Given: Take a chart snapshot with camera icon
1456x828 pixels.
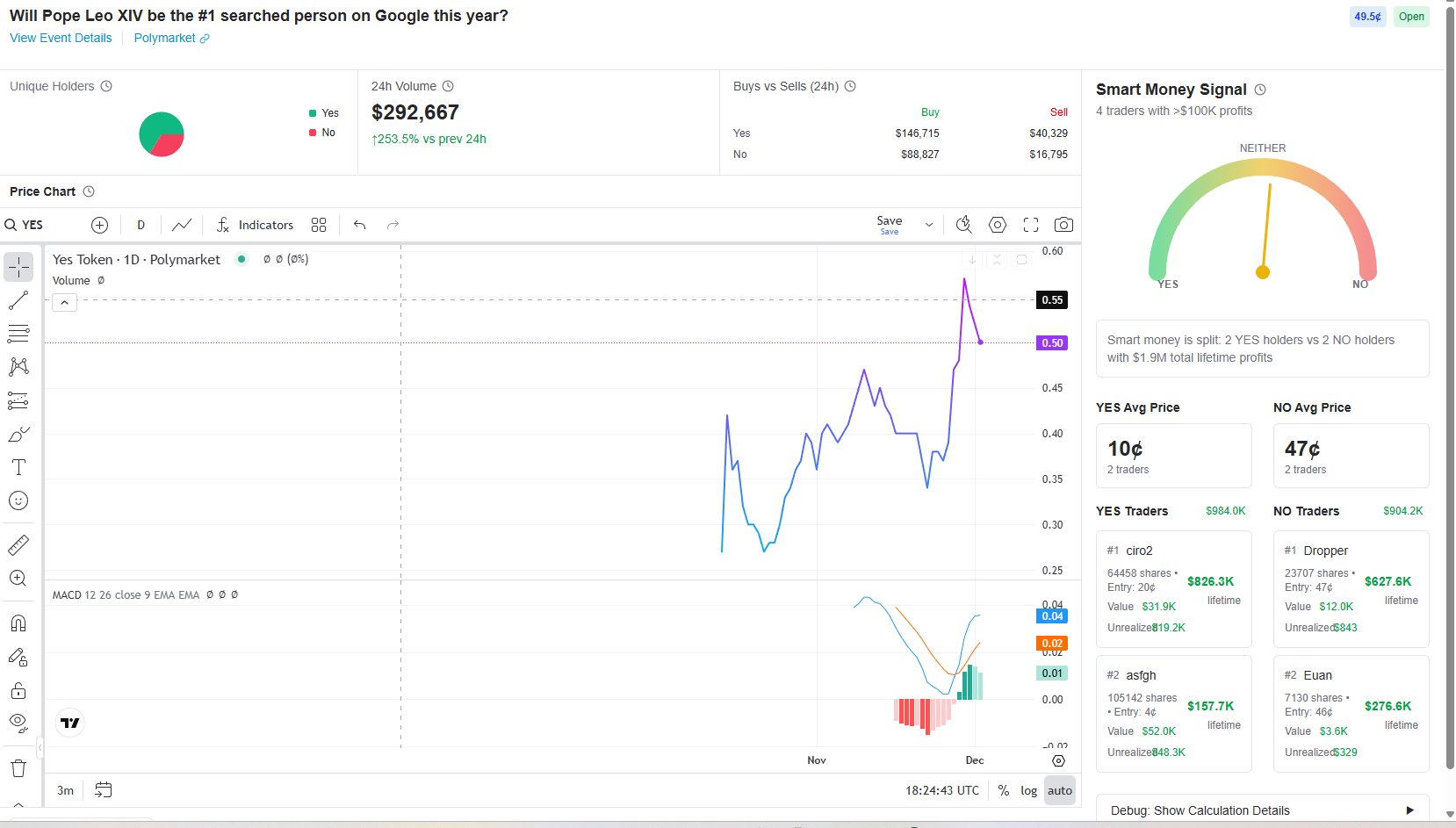Looking at the screenshot, I should click(x=1063, y=225).
